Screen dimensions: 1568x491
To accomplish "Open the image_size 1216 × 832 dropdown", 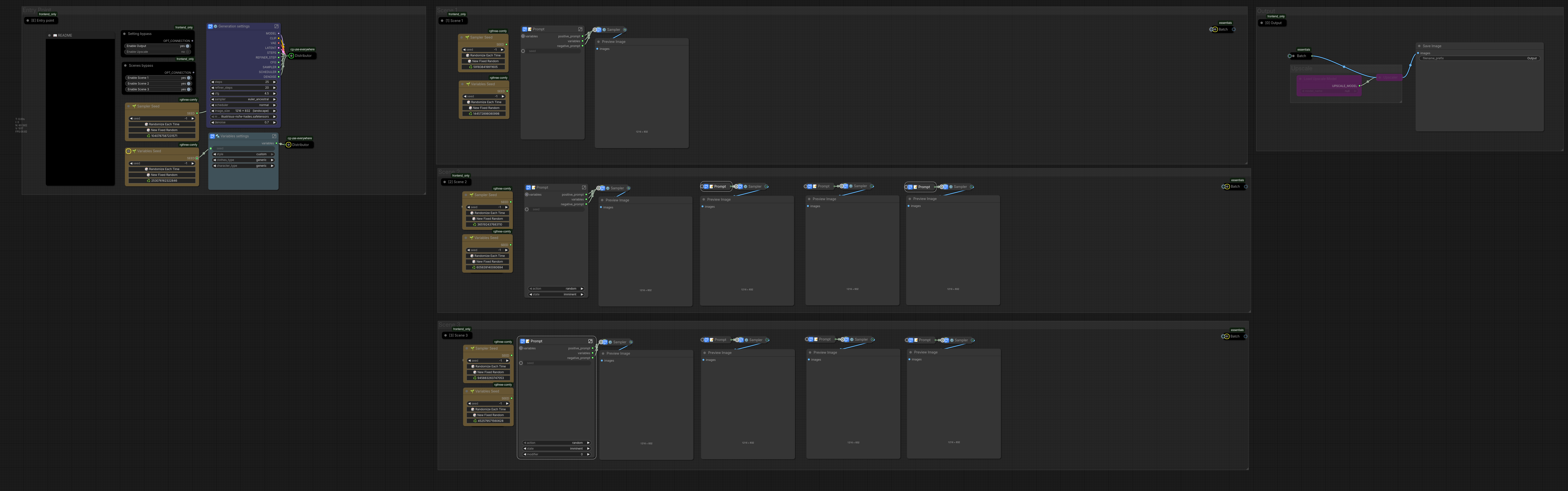I will (x=244, y=111).
